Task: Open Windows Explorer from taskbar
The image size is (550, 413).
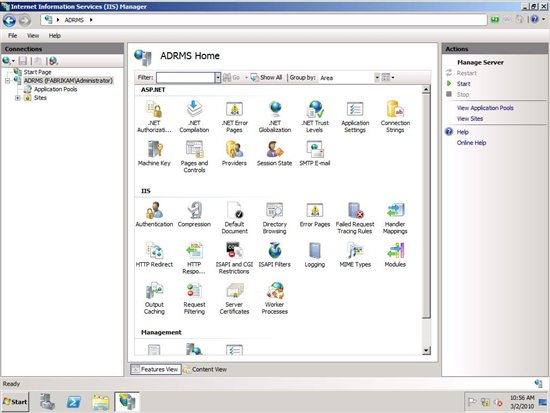Action: (x=101, y=402)
